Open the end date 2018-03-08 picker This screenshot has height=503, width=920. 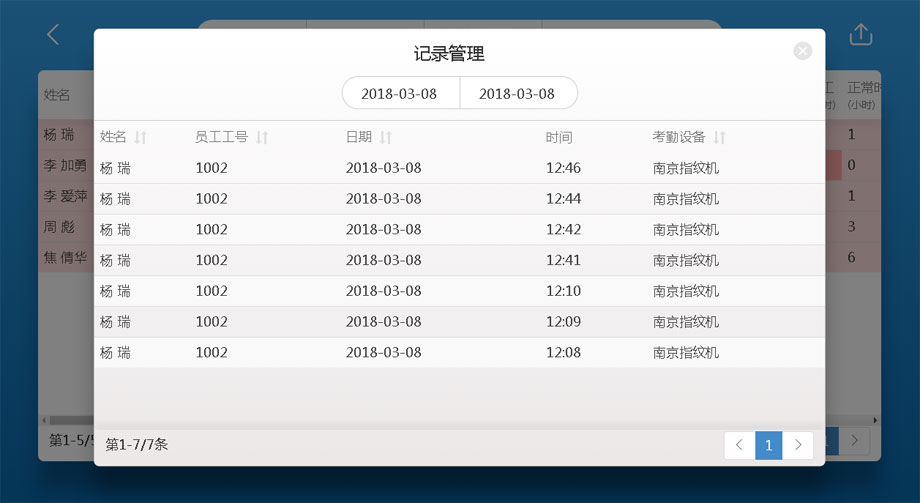(x=517, y=93)
